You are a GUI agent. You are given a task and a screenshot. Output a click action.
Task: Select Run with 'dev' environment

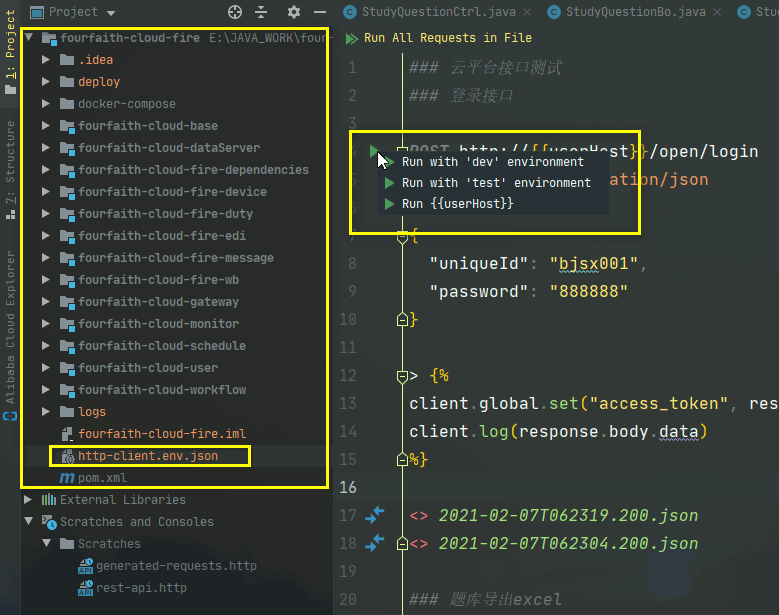[493, 162]
